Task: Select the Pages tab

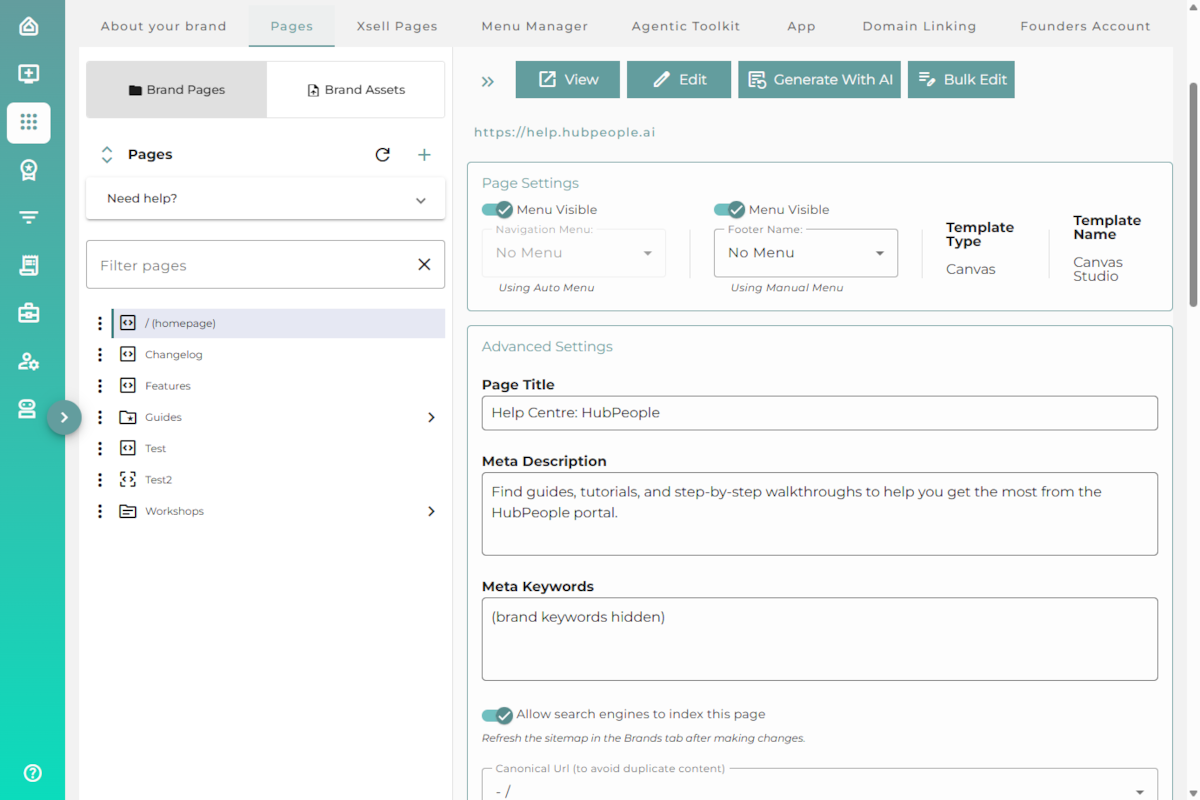Action: click(x=292, y=26)
